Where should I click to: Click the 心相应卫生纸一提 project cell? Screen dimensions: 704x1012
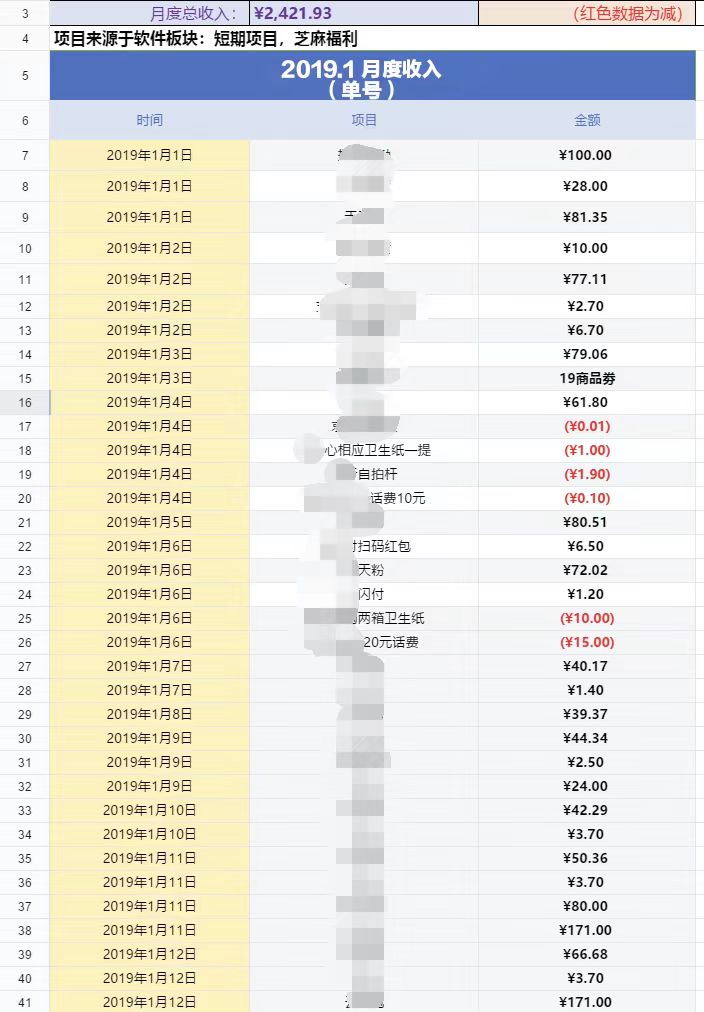pyautogui.click(x=364, y=450)
